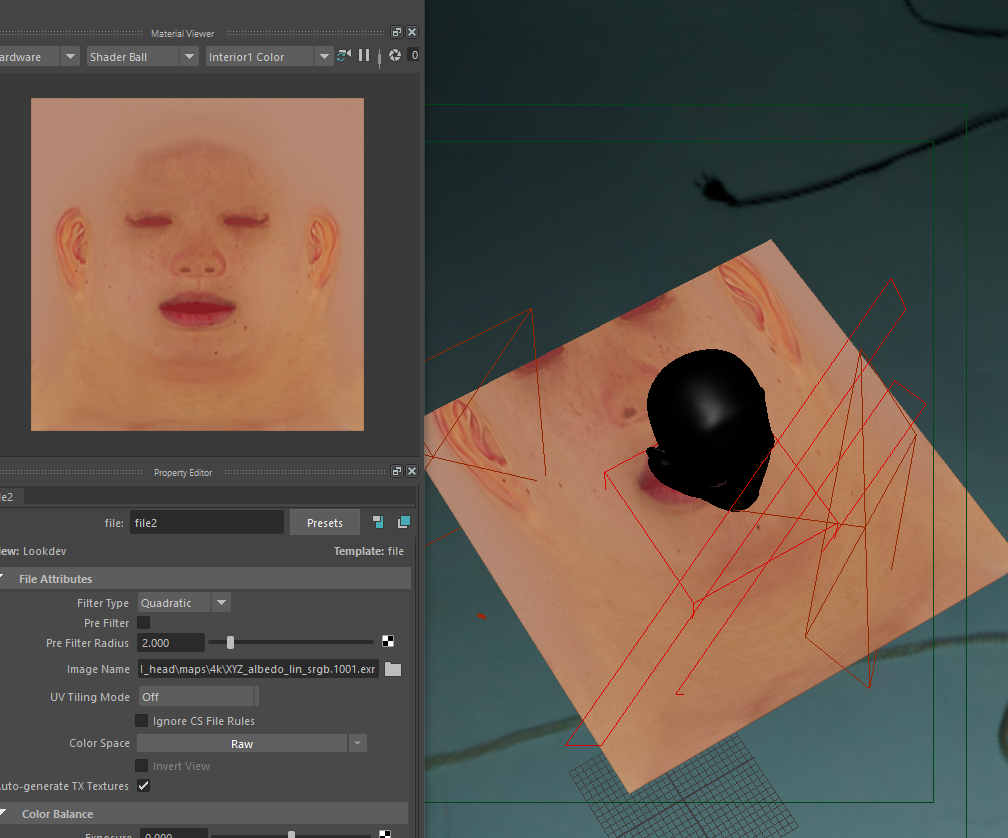This screenshot has width=1008, height=838.
Task: Click the file name field containing file2
Action: click(206, 522)
